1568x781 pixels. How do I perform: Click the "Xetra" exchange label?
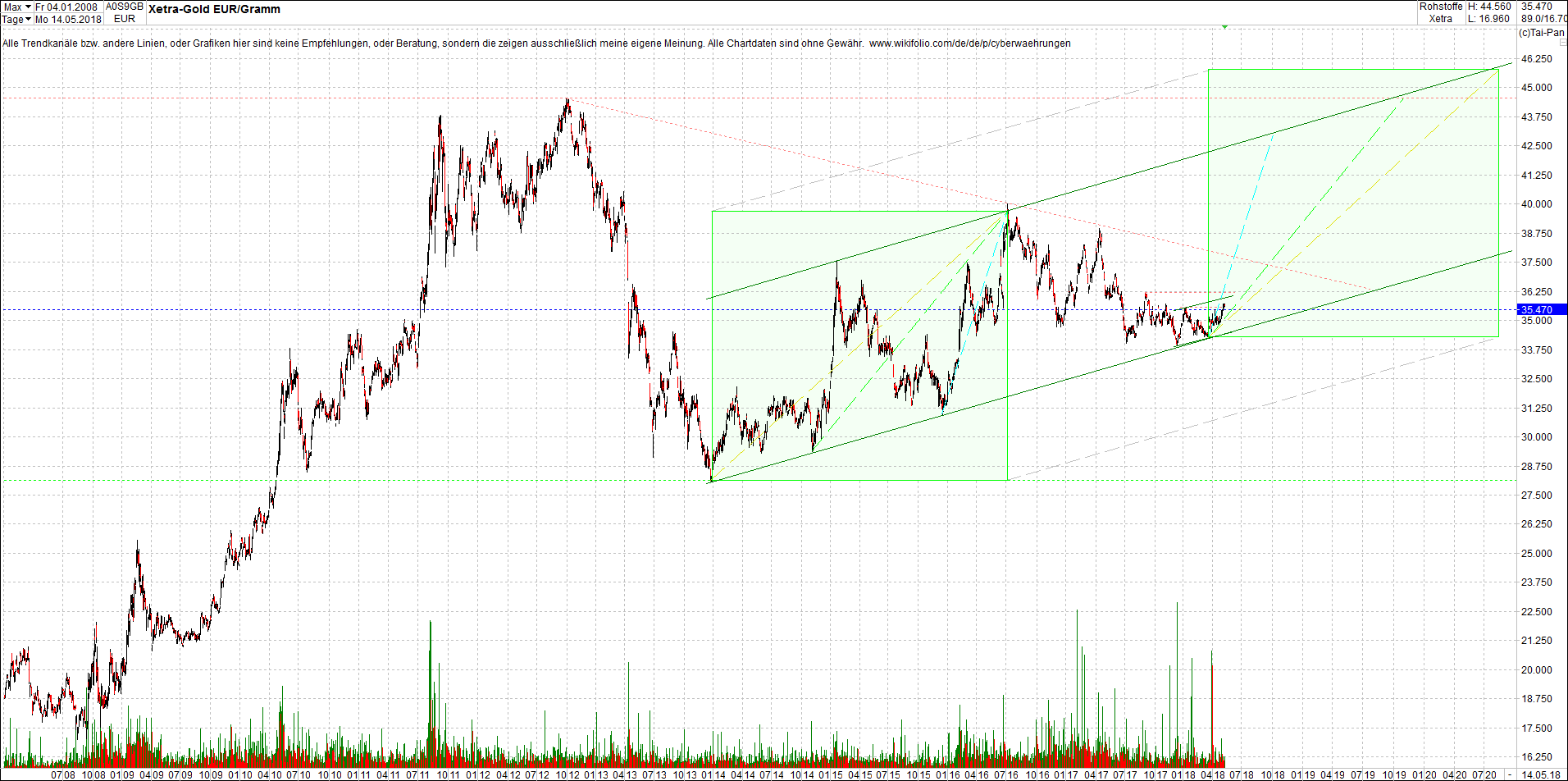tap(1440, 18)
